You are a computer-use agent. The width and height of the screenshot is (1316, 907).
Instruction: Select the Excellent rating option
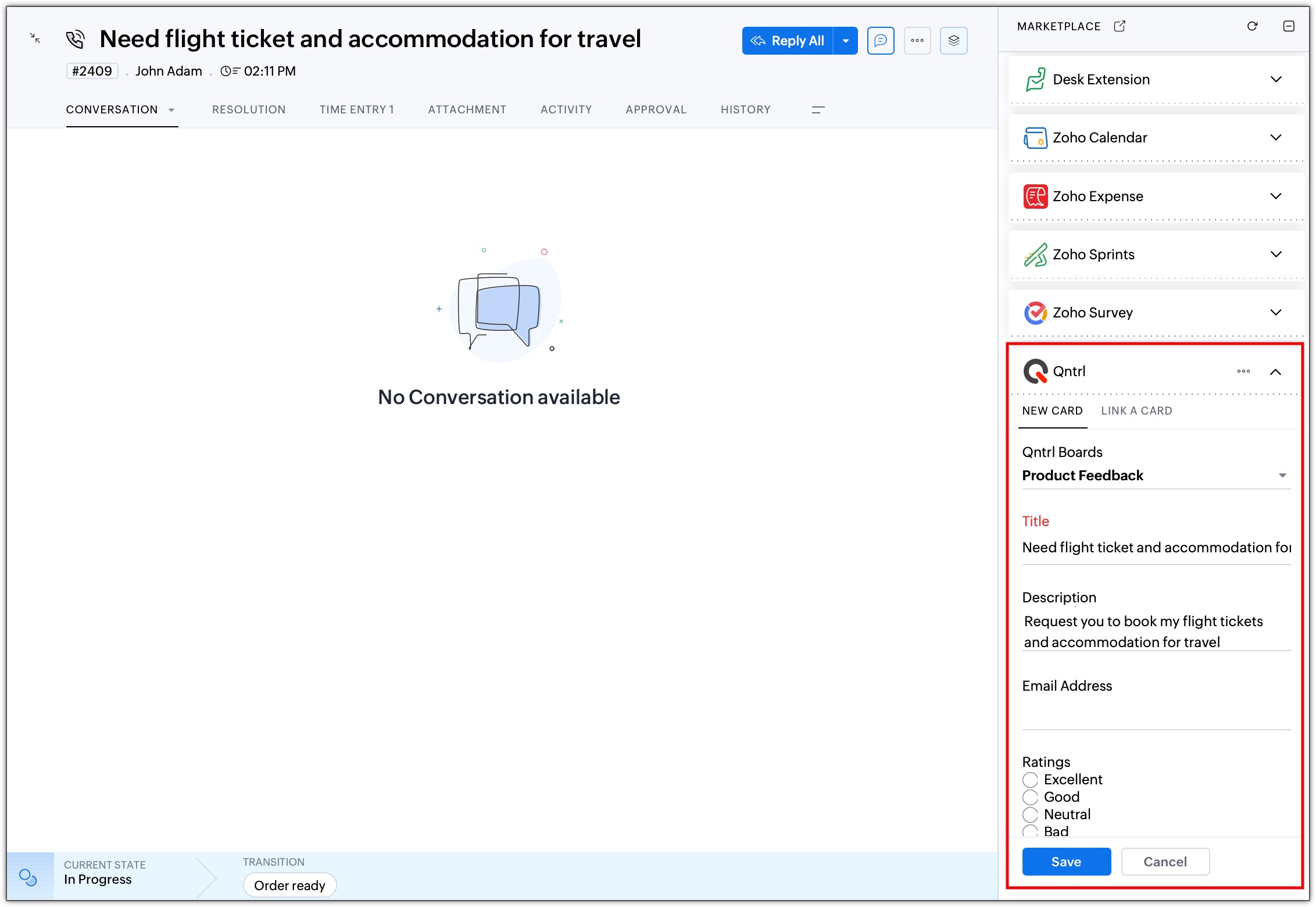point(1030,780)
